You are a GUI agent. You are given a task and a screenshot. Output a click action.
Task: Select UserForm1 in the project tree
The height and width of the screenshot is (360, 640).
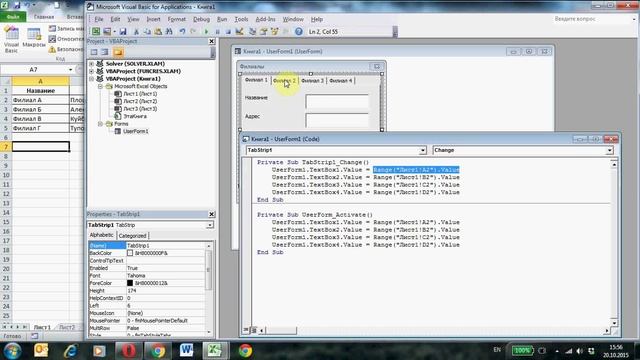[136, 131]
